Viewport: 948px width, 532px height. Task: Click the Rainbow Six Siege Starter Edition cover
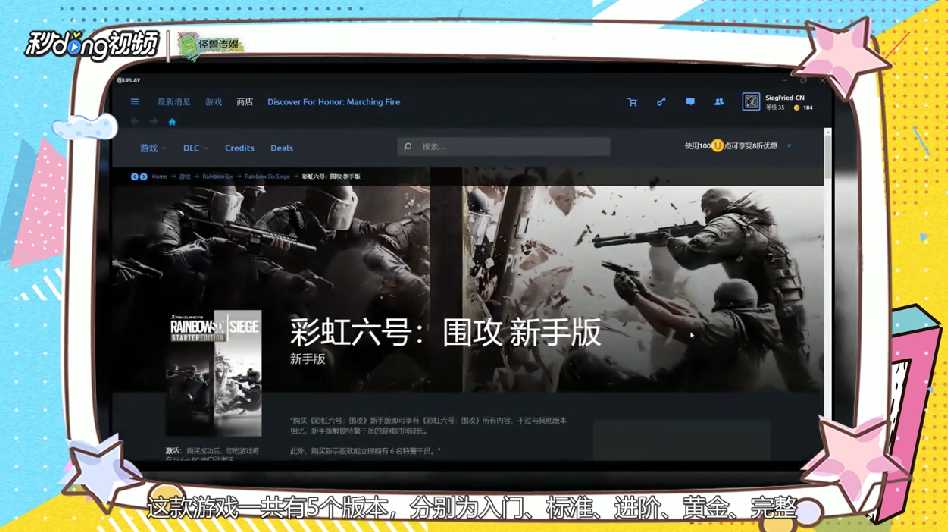pos(214,373)
